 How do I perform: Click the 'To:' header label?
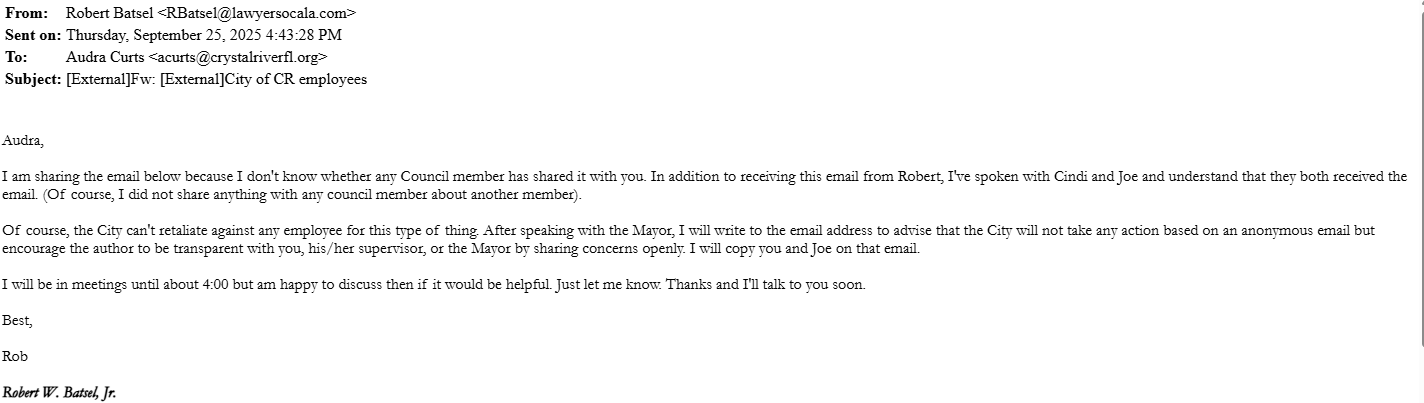point(16,57)
